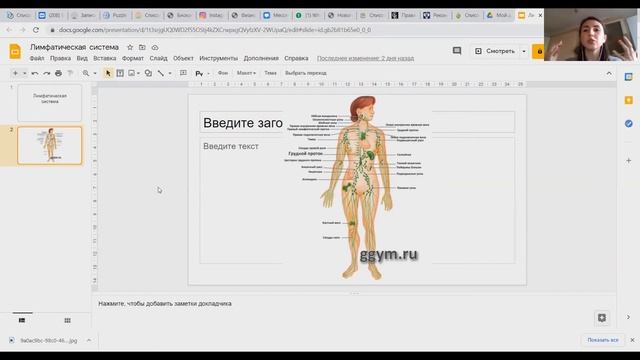Add a comment from toolbar
The height and width of the screenshot is (360, 640).
coord(183,73)
